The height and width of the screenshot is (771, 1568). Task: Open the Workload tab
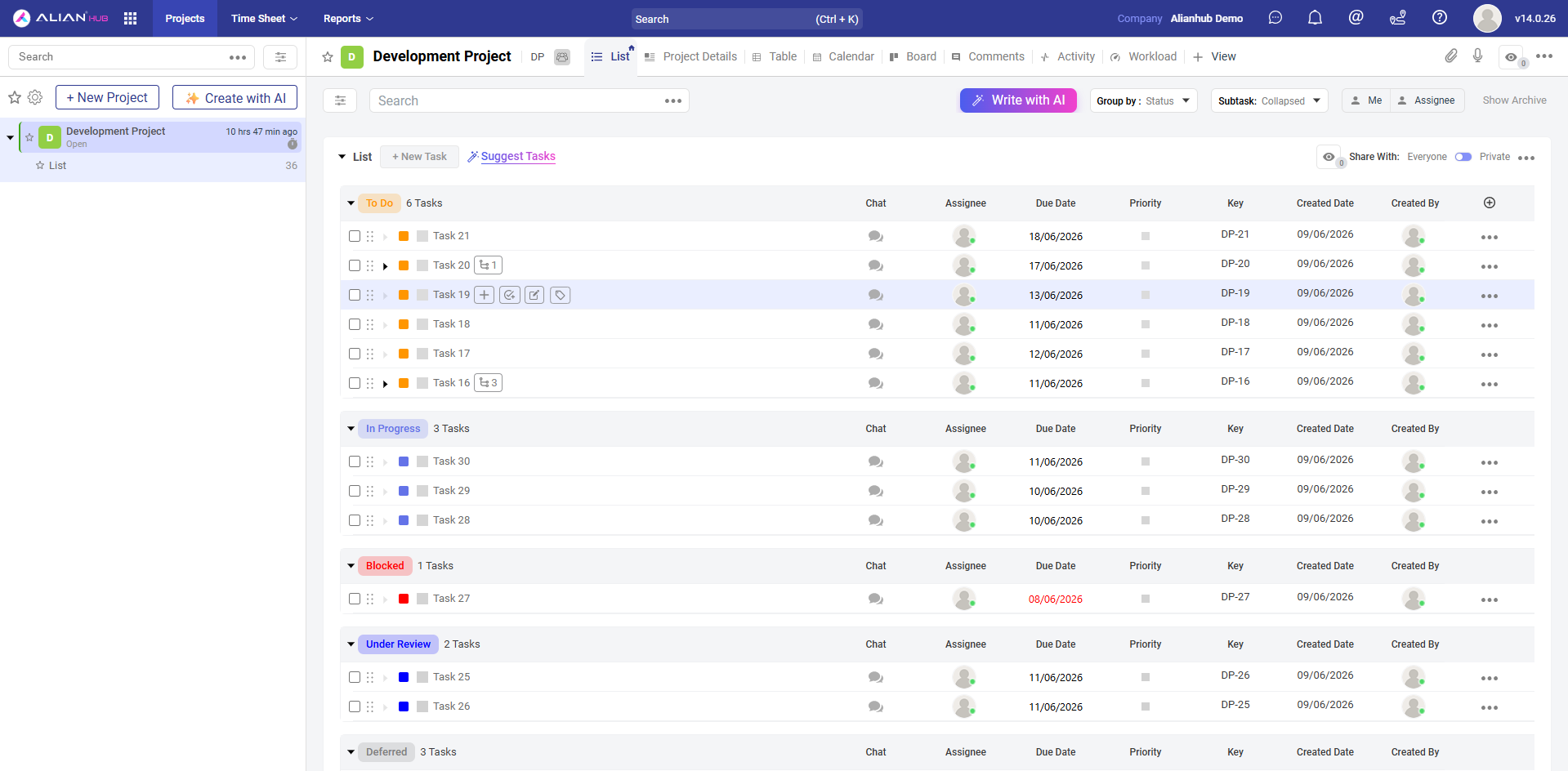click(x=1143, y=56)
